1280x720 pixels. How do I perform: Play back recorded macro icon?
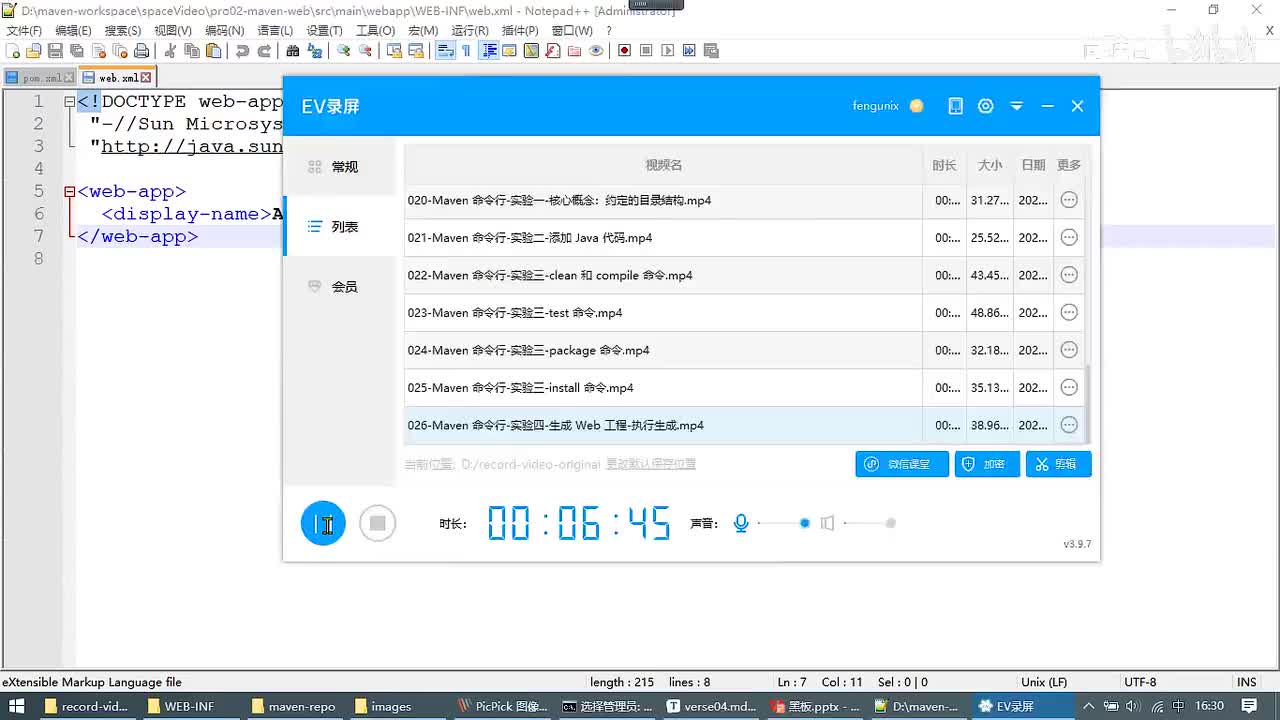pos(668,51)
